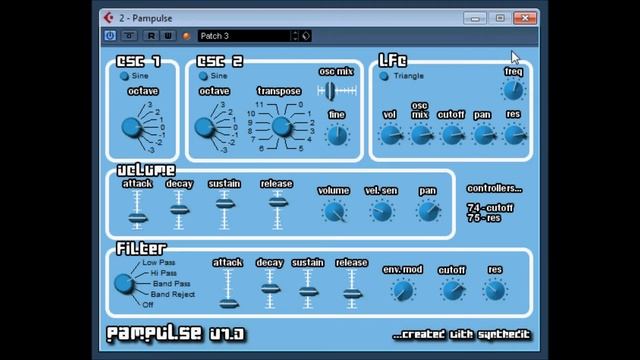Image resolution: width=640 pixels, height=360 pixels.
Task: Click '...created with synthedit' text
Action: tap(461, 335)
